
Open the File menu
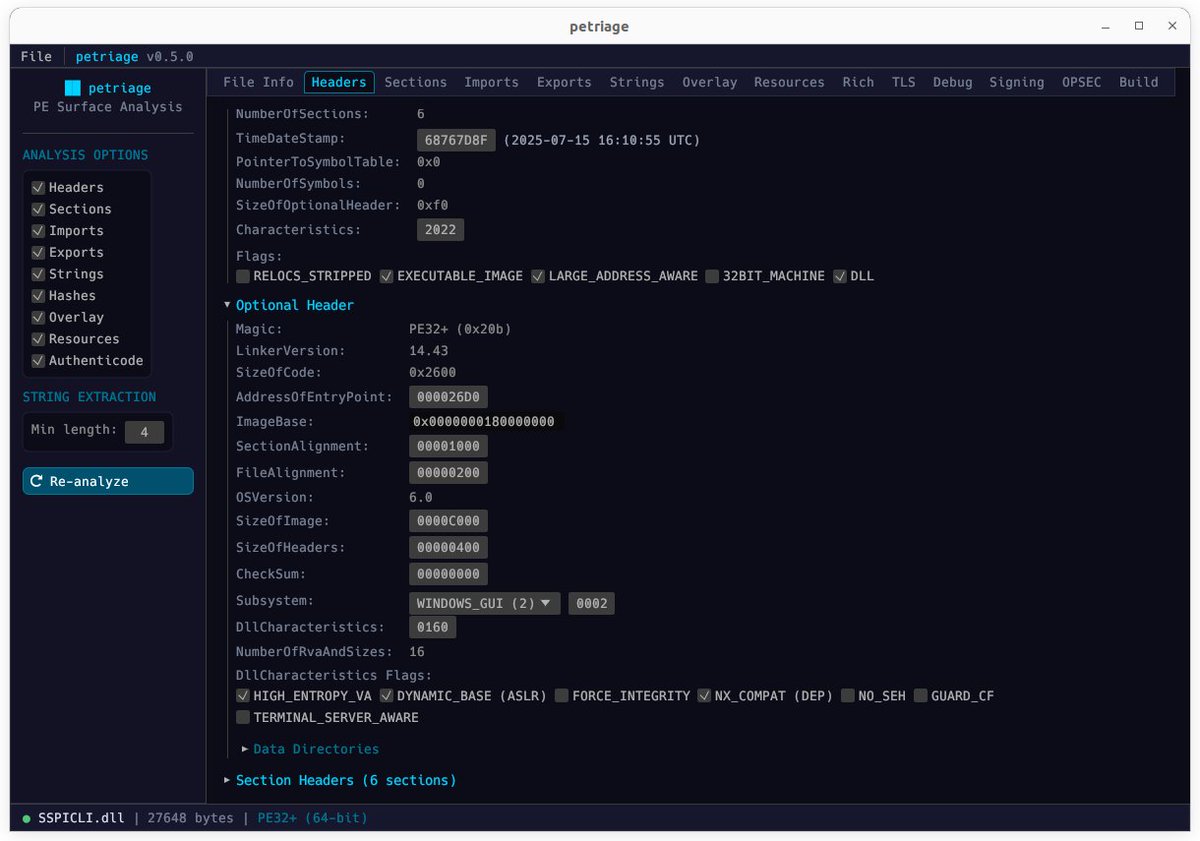coord(36,56)
